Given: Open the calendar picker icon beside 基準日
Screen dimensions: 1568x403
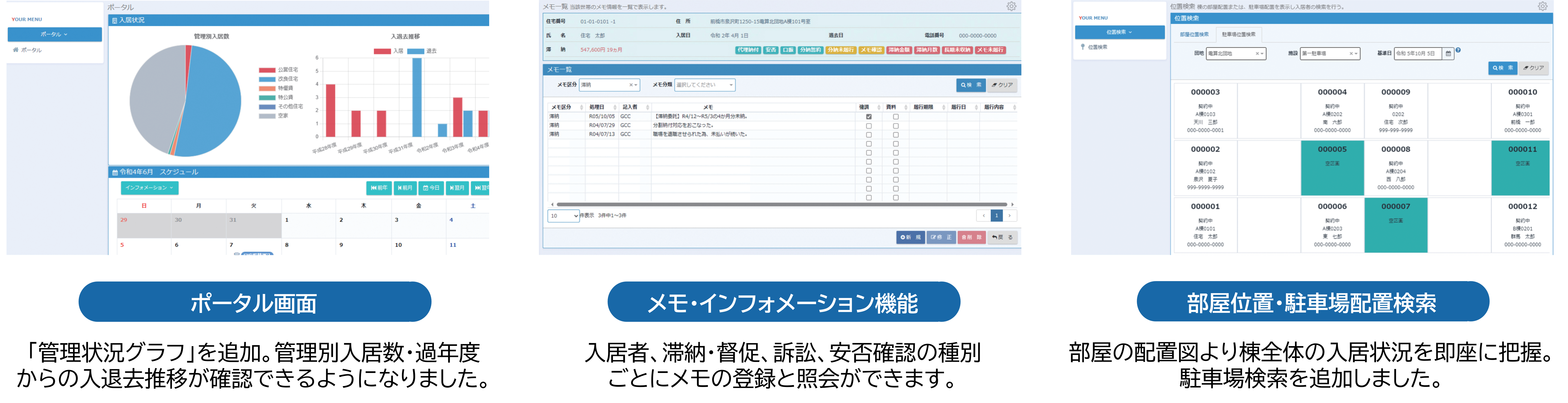Looking at the screenshot, I should [x=1448, y=54].
